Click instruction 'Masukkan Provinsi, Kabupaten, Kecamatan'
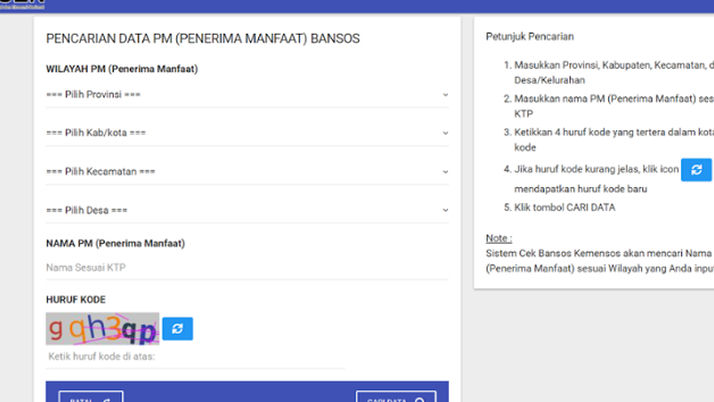This screenshot has width=714, height=402. pos(614,72)
